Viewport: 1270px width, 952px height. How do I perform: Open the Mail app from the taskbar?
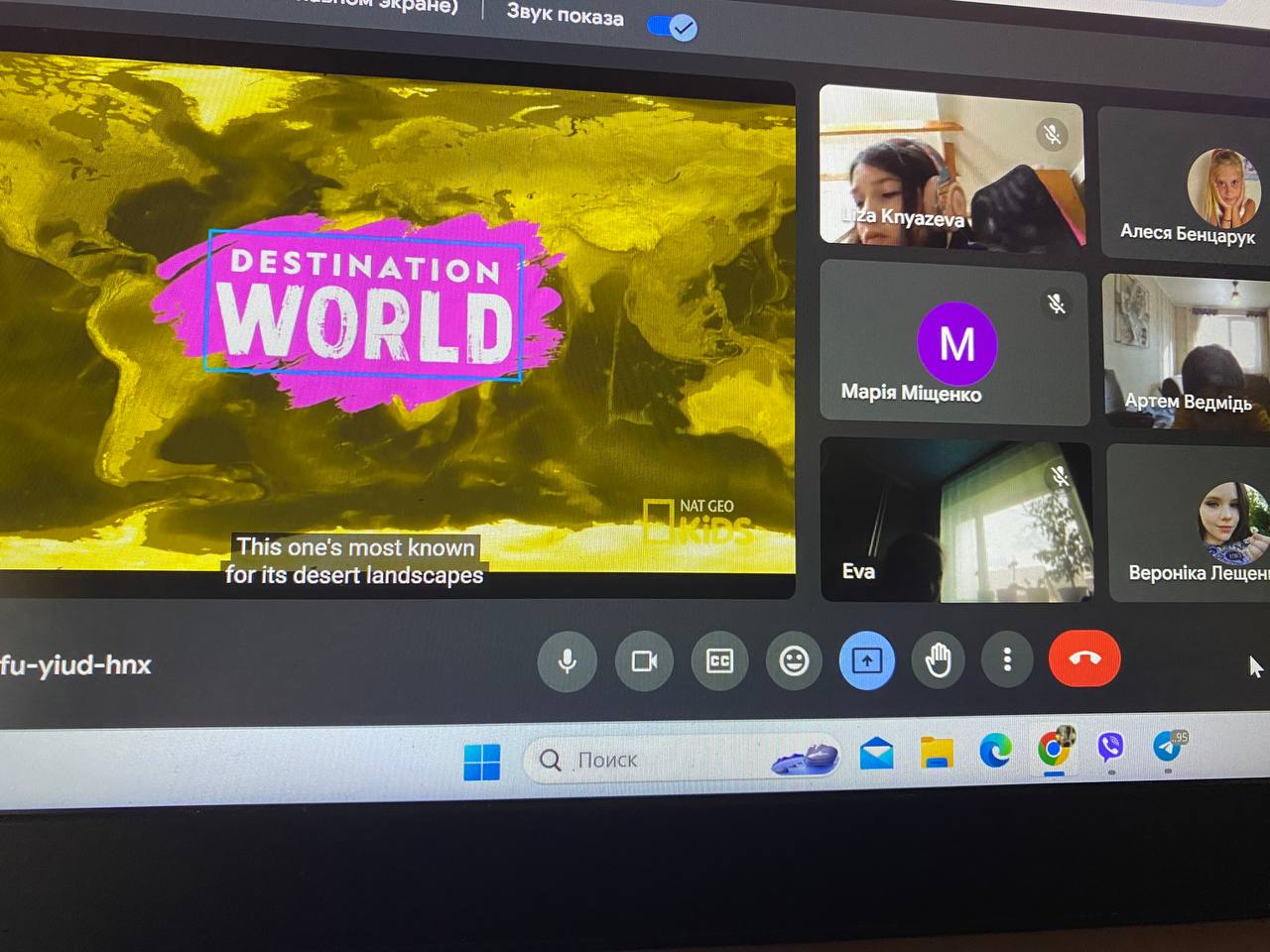click(x=876, y=755)
